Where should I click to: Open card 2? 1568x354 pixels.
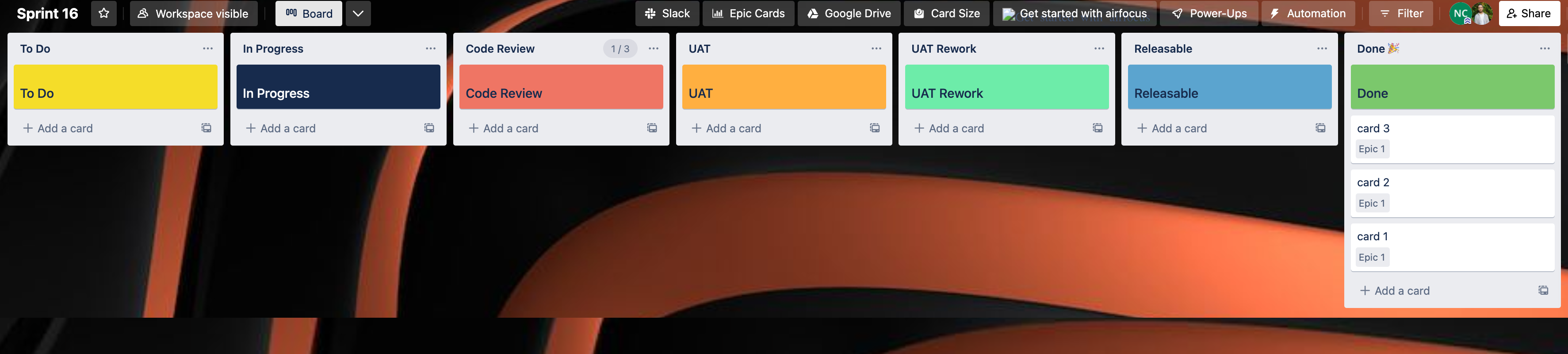pos(1452,193)
